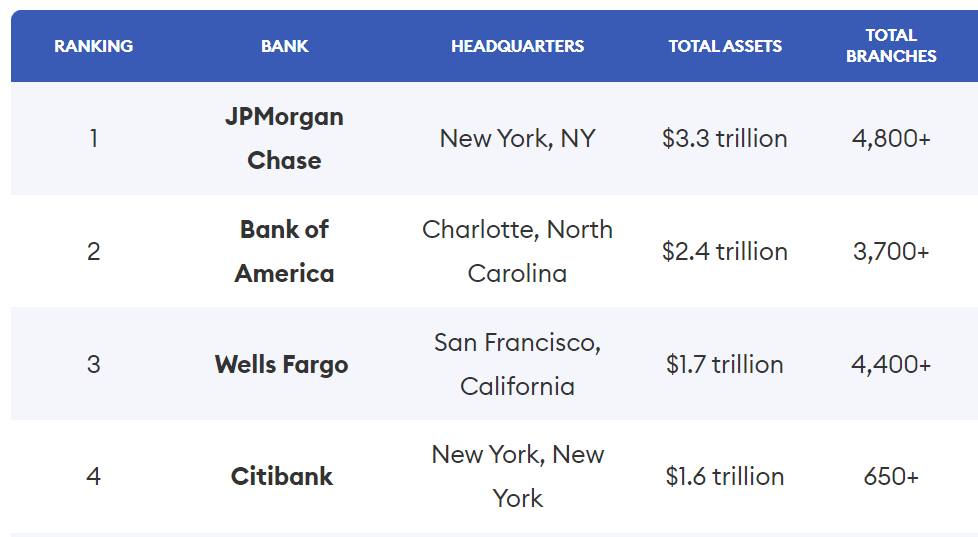Select the 4,800+ branches value
This screenshot has height=537, width=978.
click(891, 138)
